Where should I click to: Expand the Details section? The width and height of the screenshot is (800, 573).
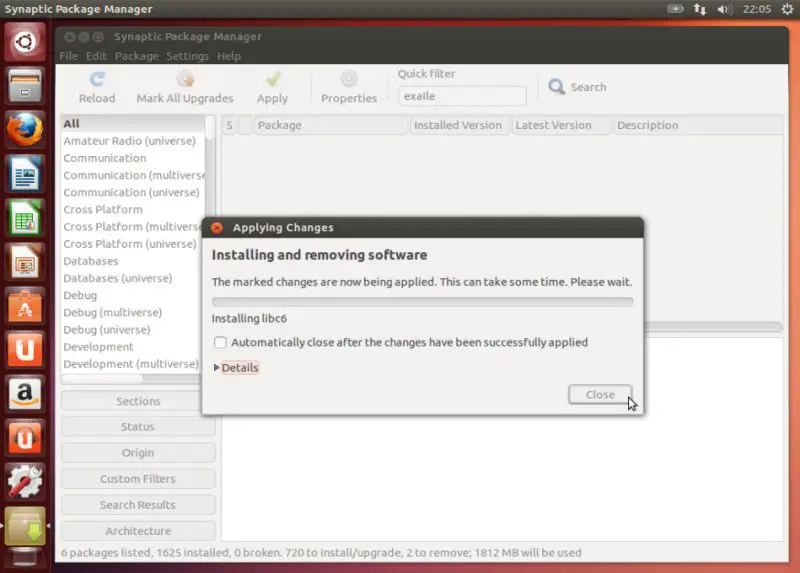[237, 367]
